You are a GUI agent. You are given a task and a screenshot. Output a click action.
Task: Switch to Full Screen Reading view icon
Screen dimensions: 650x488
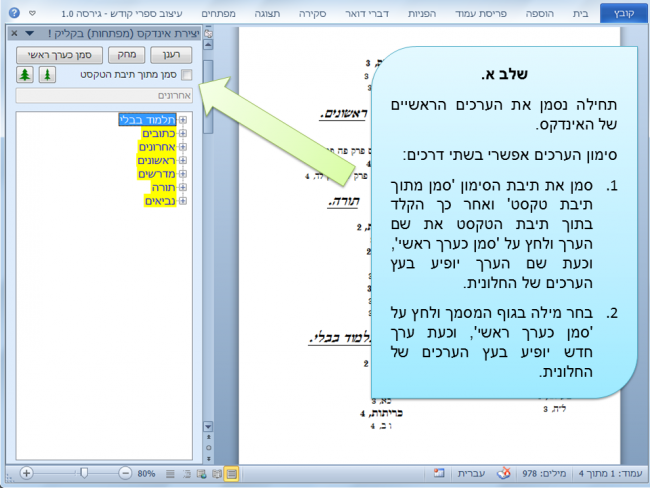217,473
